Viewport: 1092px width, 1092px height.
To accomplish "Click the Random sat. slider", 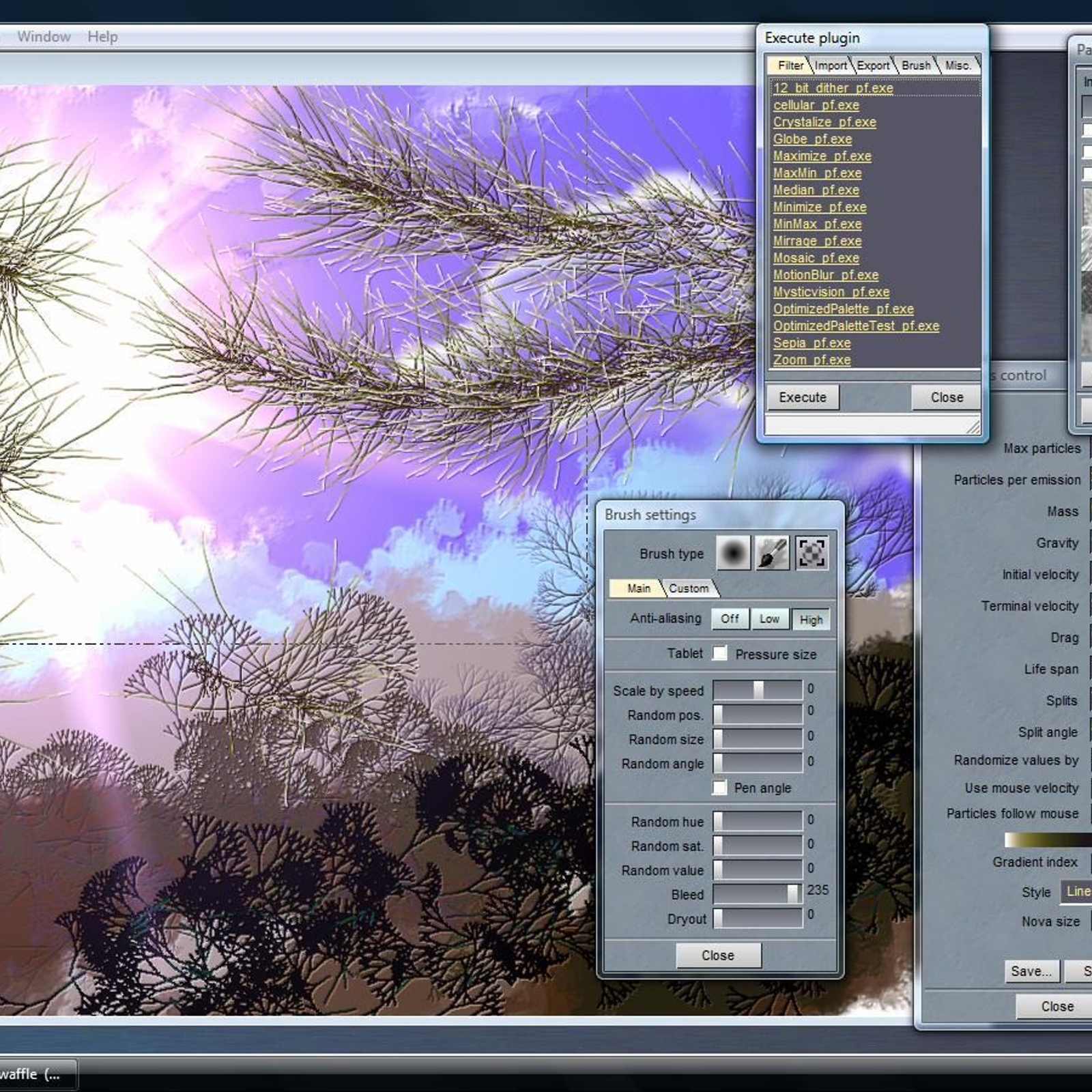I will pos(758,846).
